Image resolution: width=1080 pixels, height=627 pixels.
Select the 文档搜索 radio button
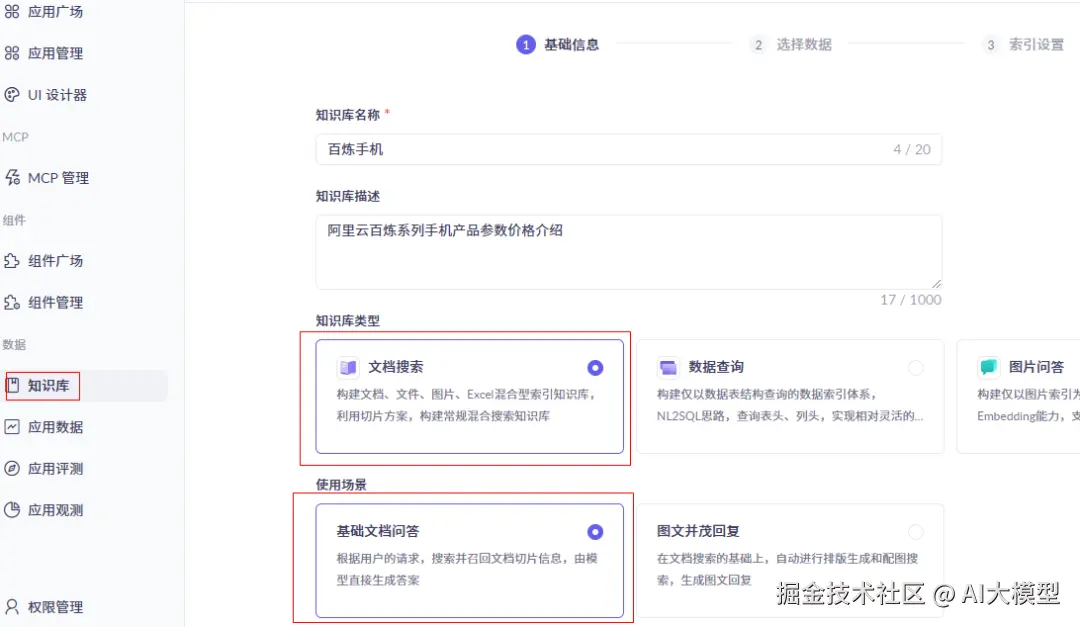(595, 368)
